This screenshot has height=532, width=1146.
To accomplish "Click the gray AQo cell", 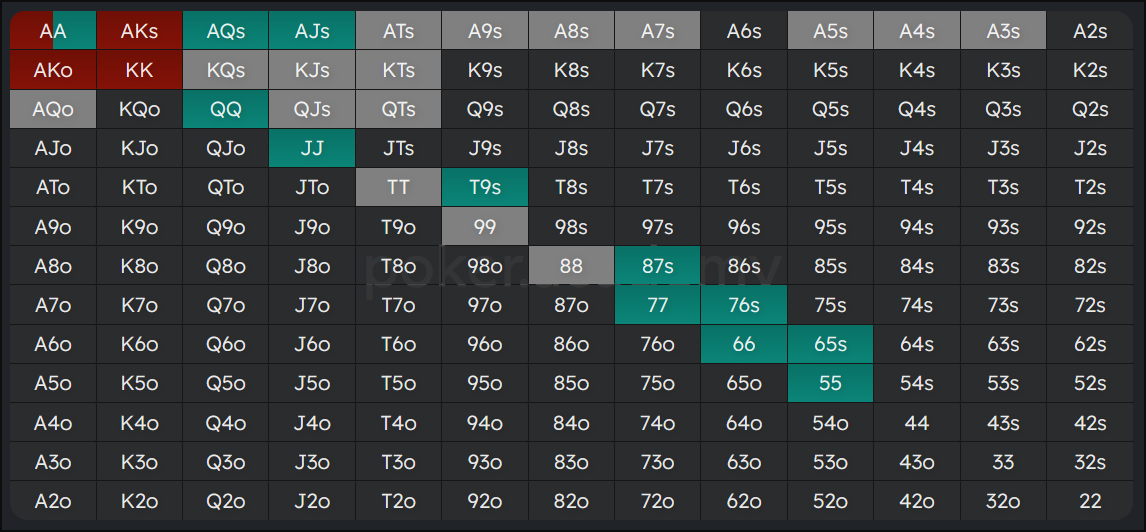I will tap(53, 109).
